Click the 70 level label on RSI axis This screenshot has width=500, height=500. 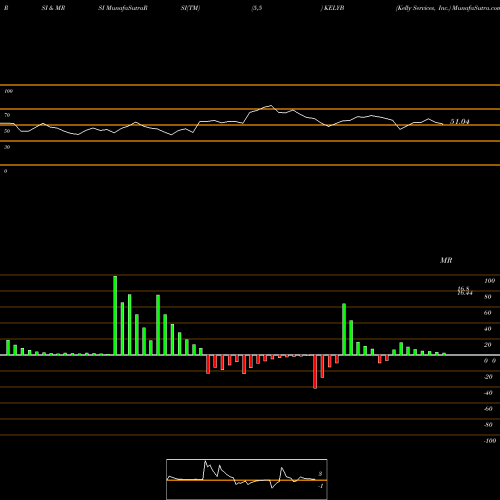7,115
